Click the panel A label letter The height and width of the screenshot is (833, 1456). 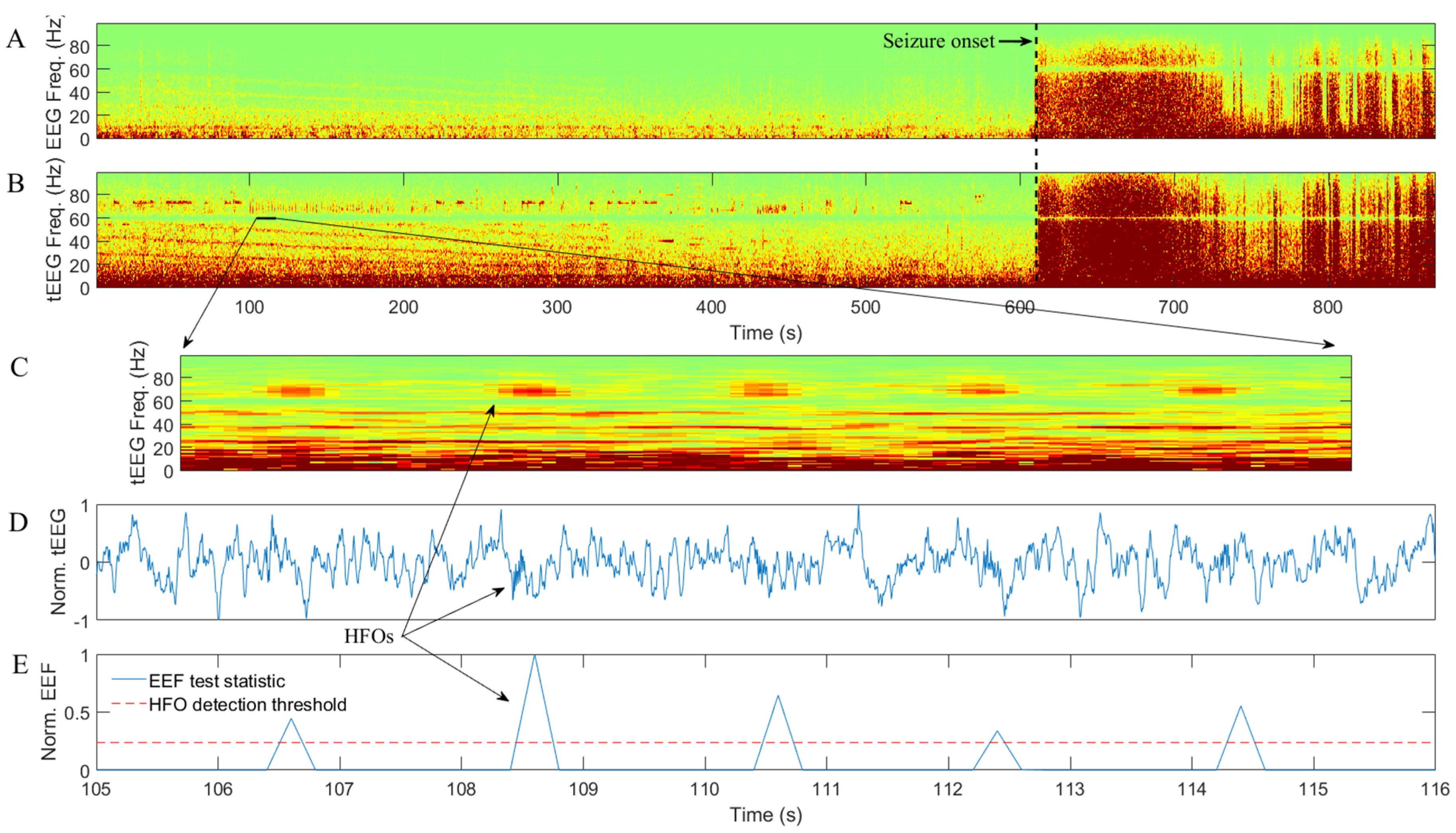(16, 39)
